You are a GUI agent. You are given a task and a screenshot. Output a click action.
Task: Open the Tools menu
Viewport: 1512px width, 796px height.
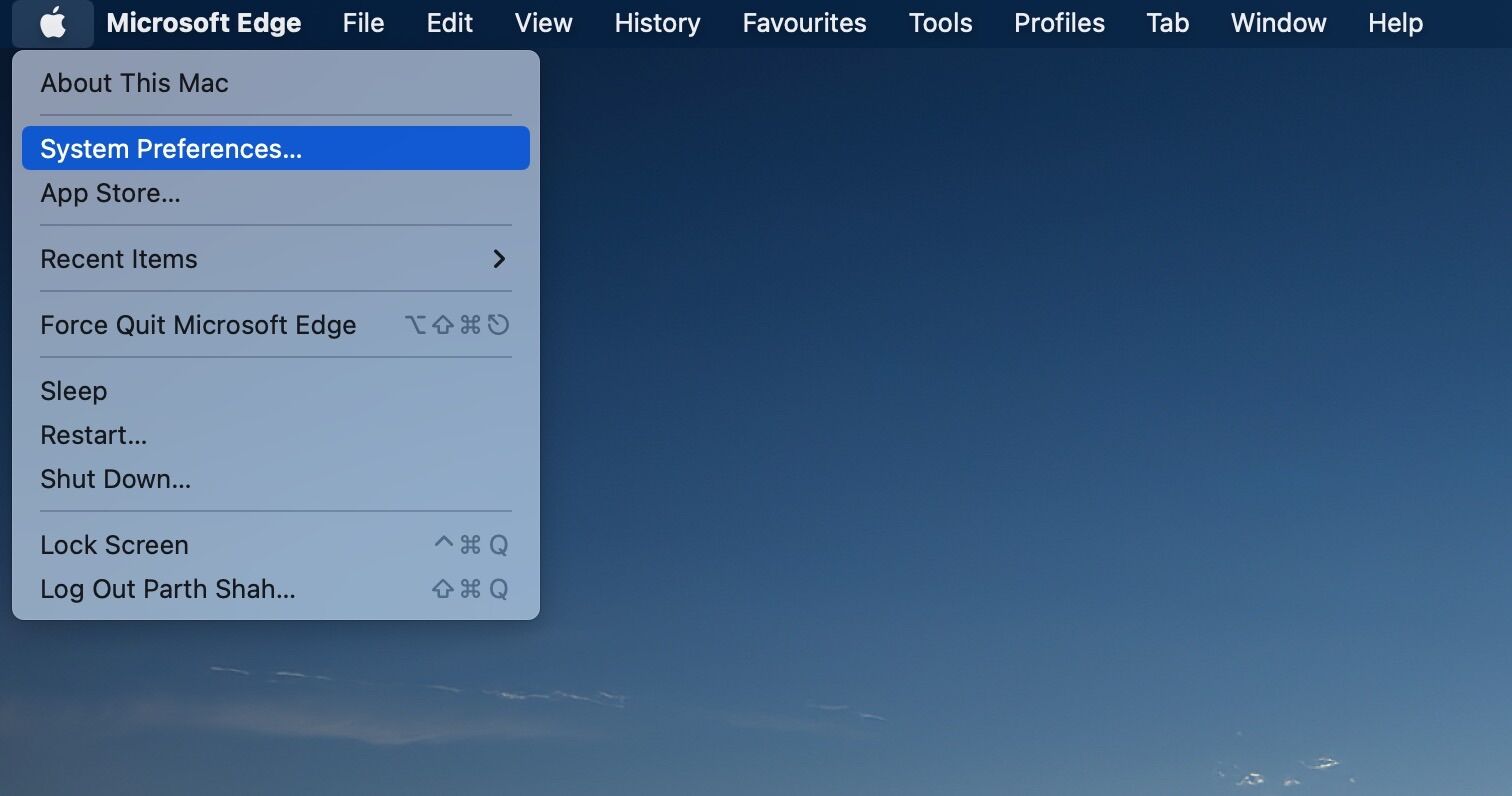tap(940, 23)
